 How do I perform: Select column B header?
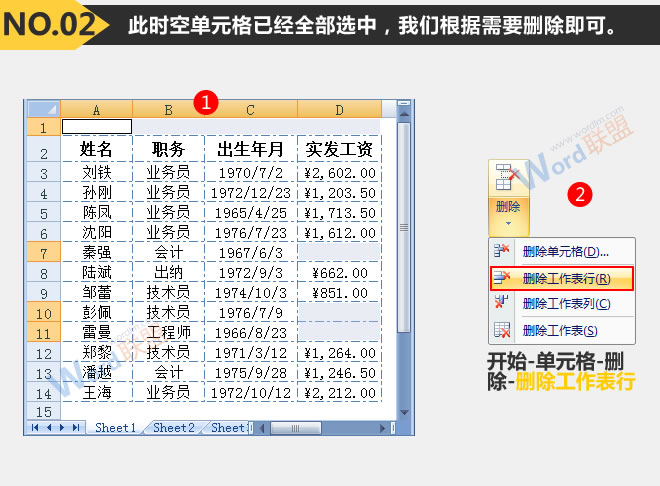coord(168,110)
